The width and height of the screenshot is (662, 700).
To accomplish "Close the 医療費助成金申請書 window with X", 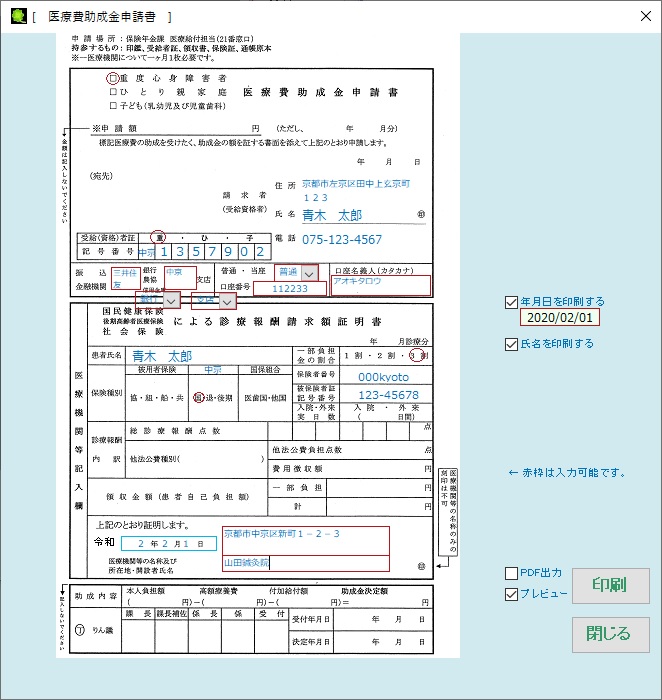I will pos(645,17).
